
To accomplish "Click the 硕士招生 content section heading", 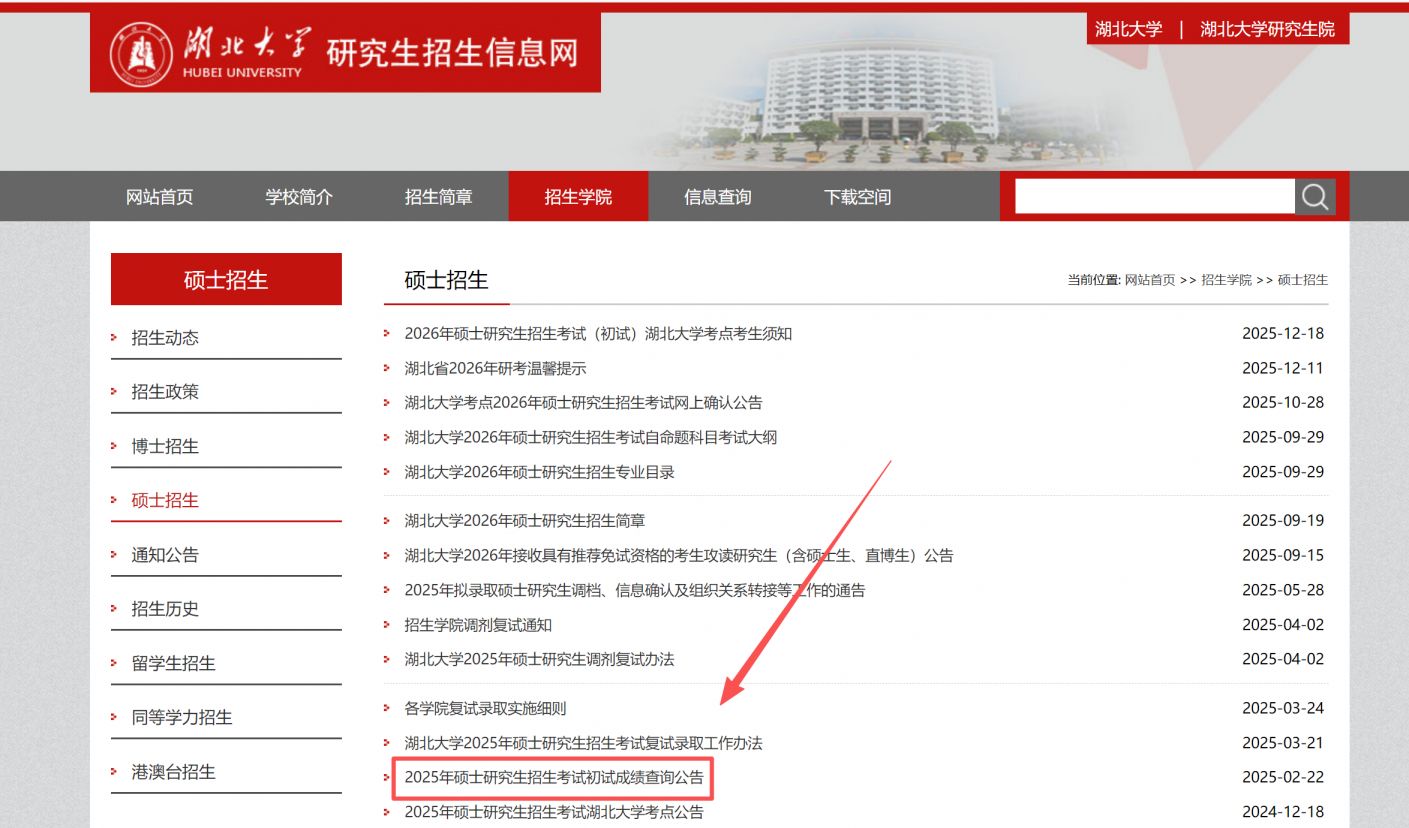I will [x=446, y=280].
